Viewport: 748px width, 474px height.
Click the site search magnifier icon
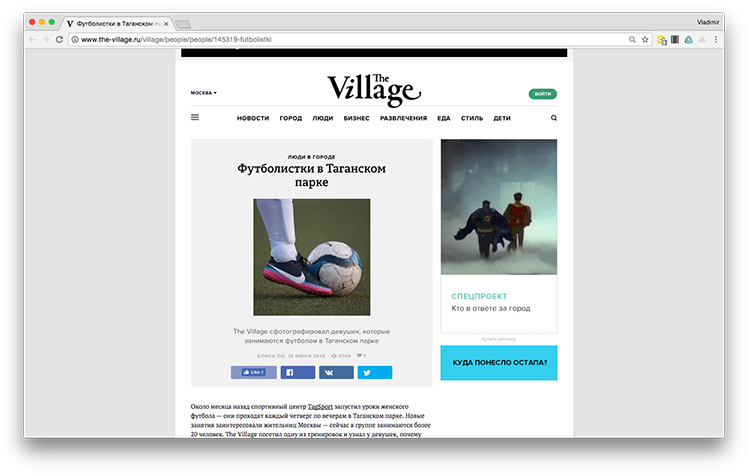554,118
